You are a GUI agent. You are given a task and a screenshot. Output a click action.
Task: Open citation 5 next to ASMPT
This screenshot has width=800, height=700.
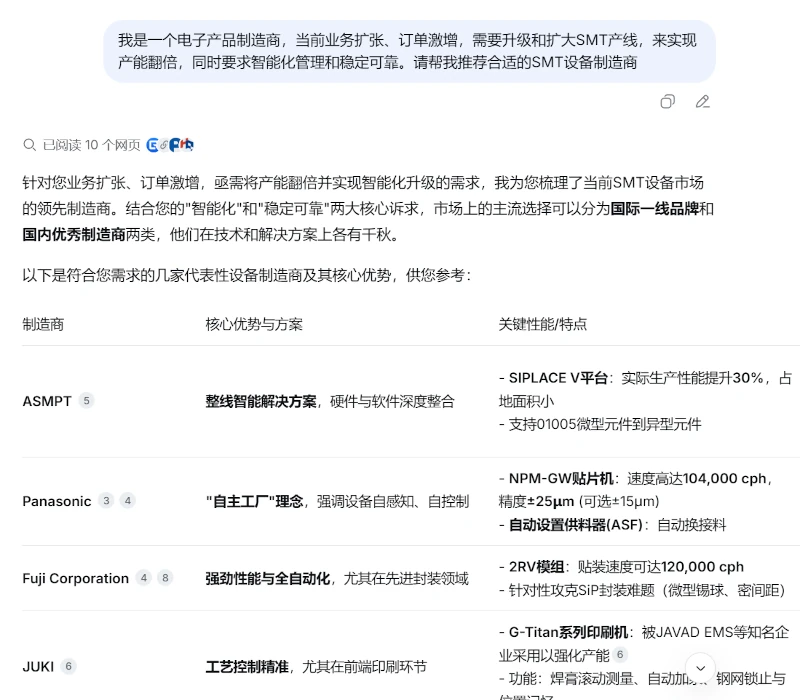click(85, 401)
